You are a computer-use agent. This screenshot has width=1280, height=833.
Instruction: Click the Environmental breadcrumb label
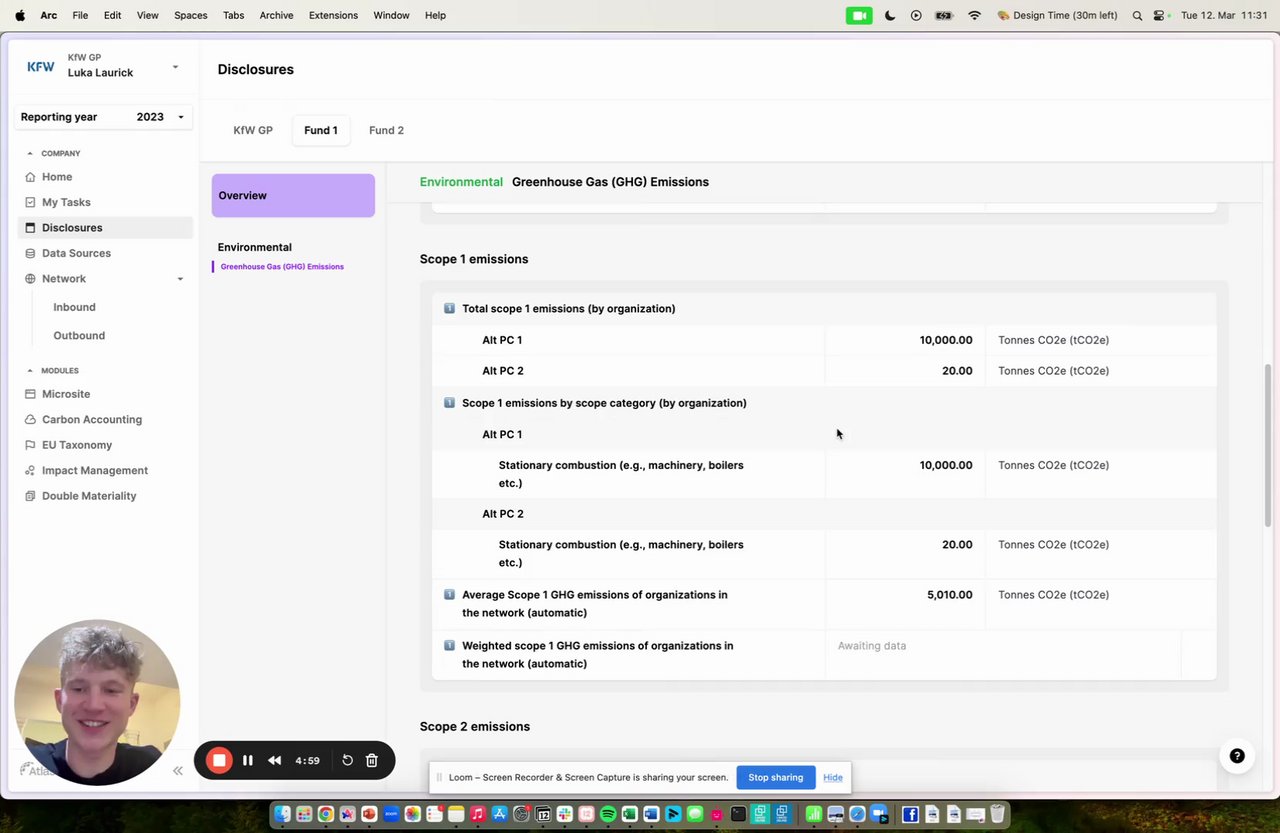[x=461, y=182]
